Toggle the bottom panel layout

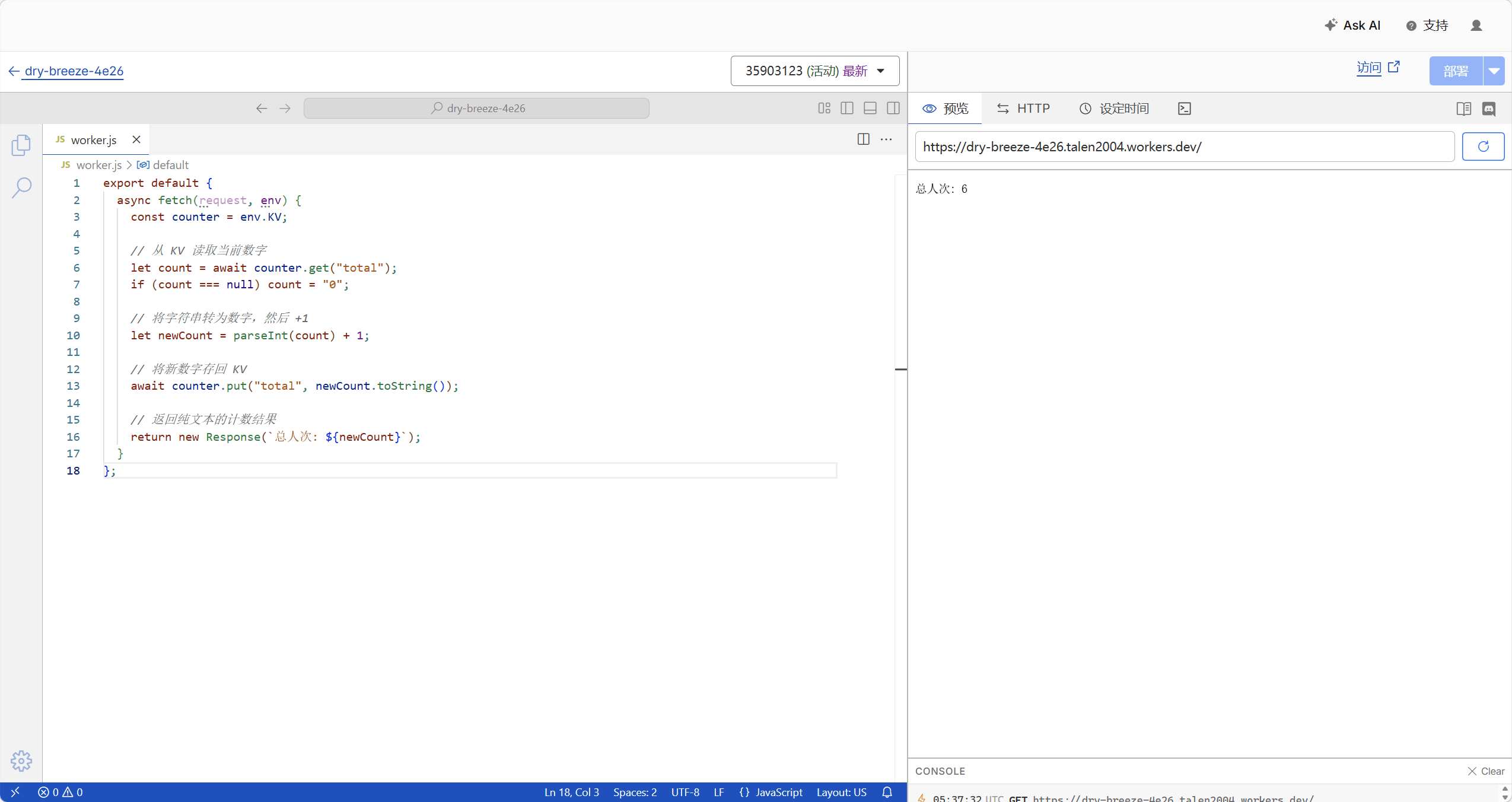pos(870,108)
